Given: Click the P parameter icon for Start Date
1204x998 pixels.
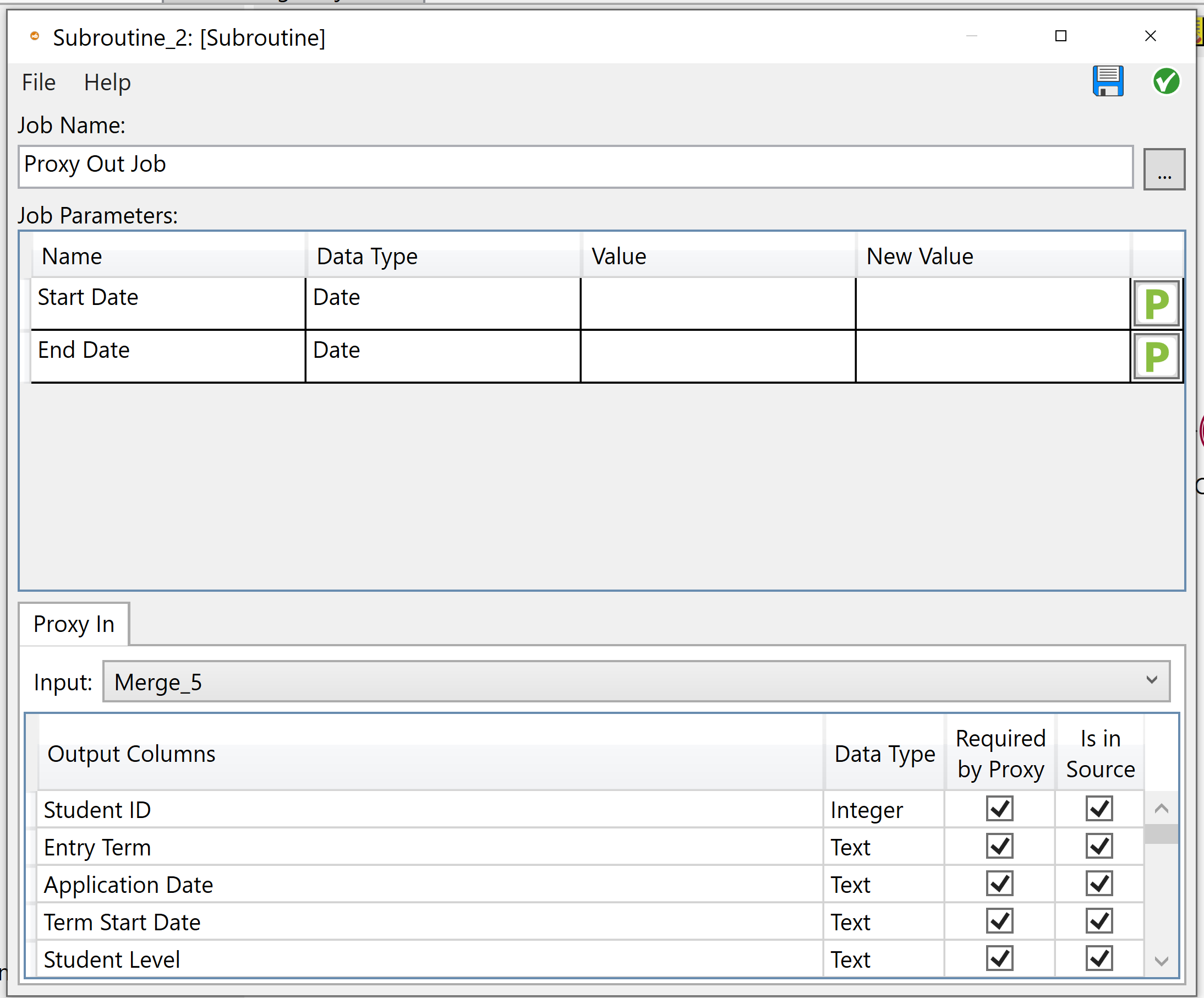Looking at the screenshot, I should pos(1156,303).
